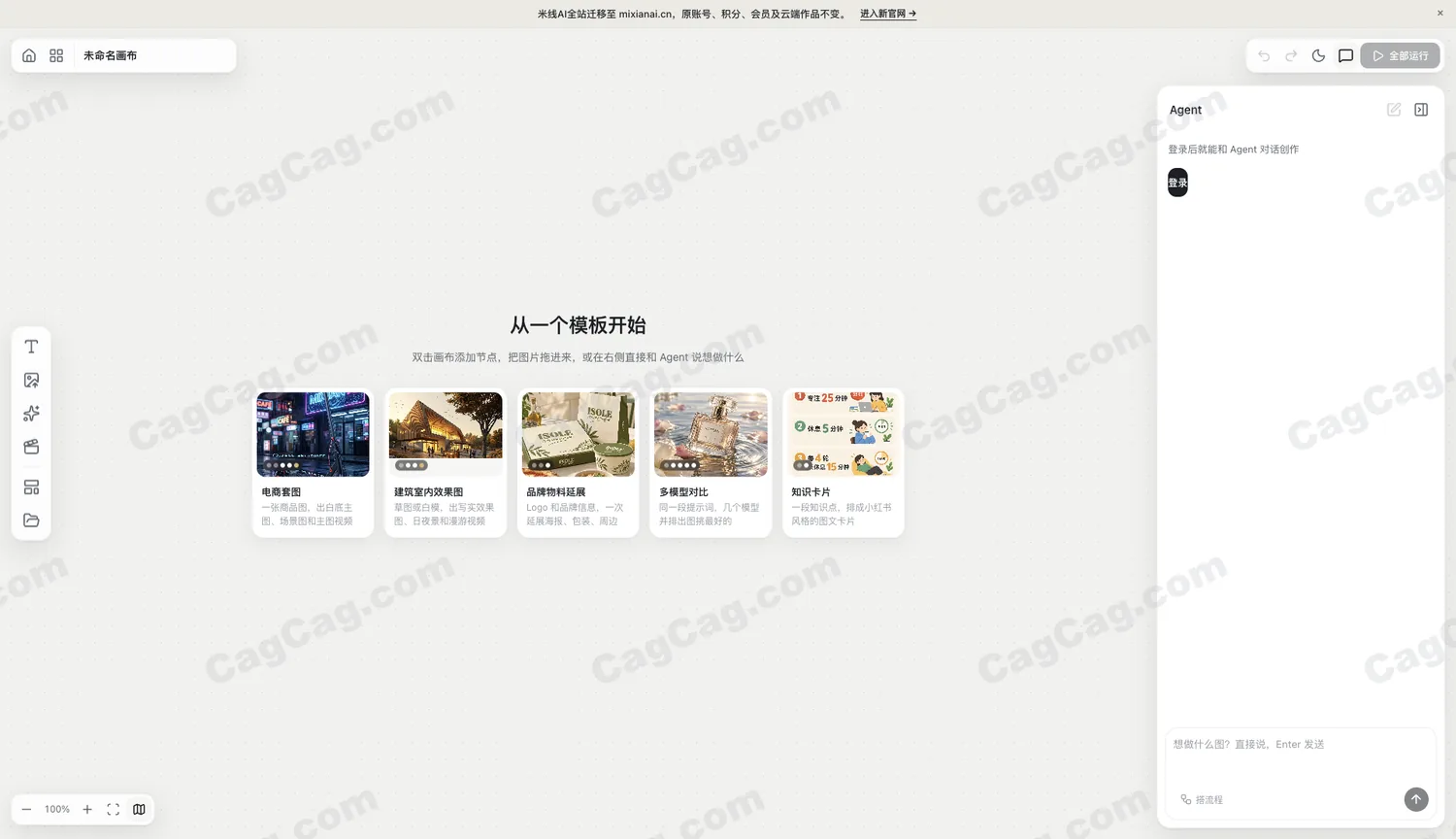Dismiss the top announcement banner

point(1440,14)
